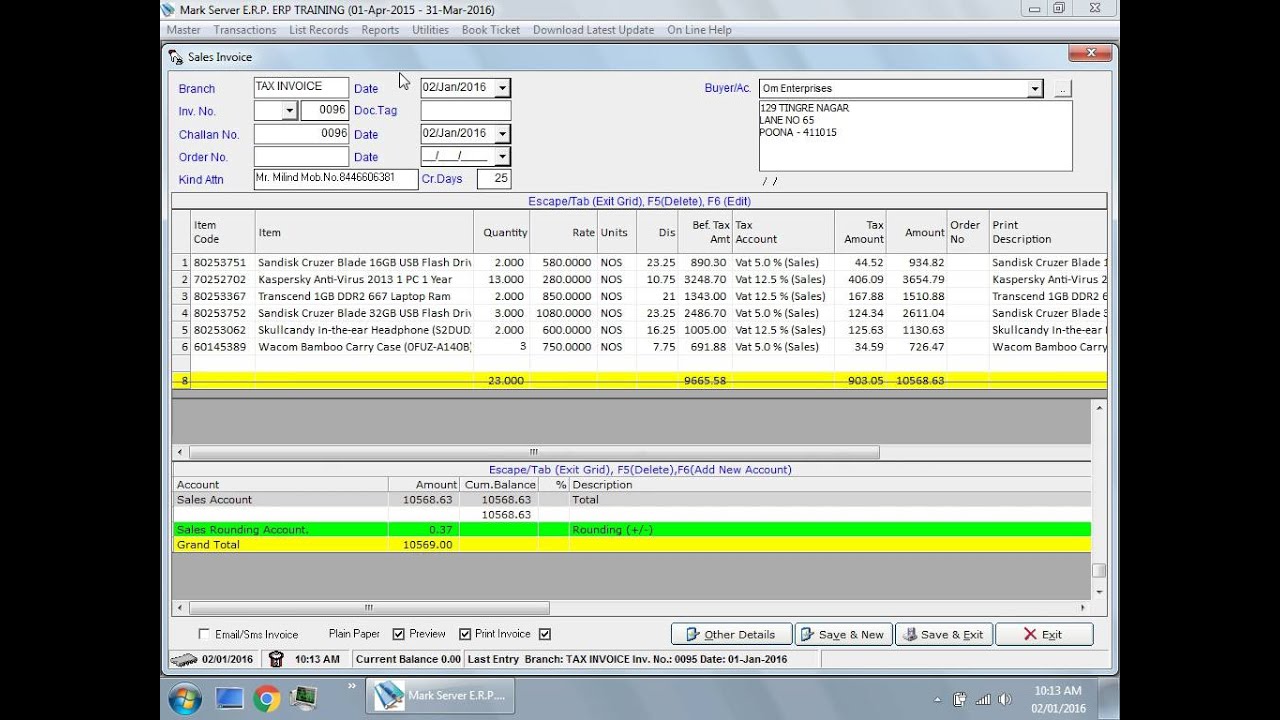Image resolution: width=1280 pixels, height=720 pixels.
Task: Select the Wacom Bamboo Carry Case item cell
Action: click(x=364, y=347)
